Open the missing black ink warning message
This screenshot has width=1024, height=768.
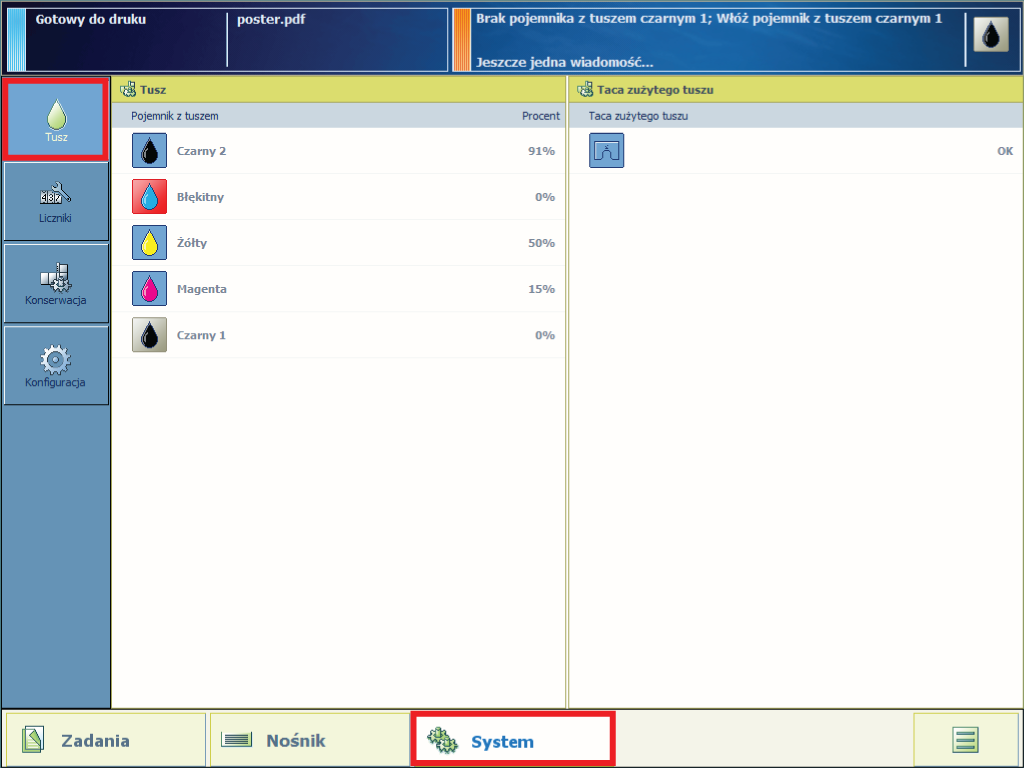coord(709,19)
